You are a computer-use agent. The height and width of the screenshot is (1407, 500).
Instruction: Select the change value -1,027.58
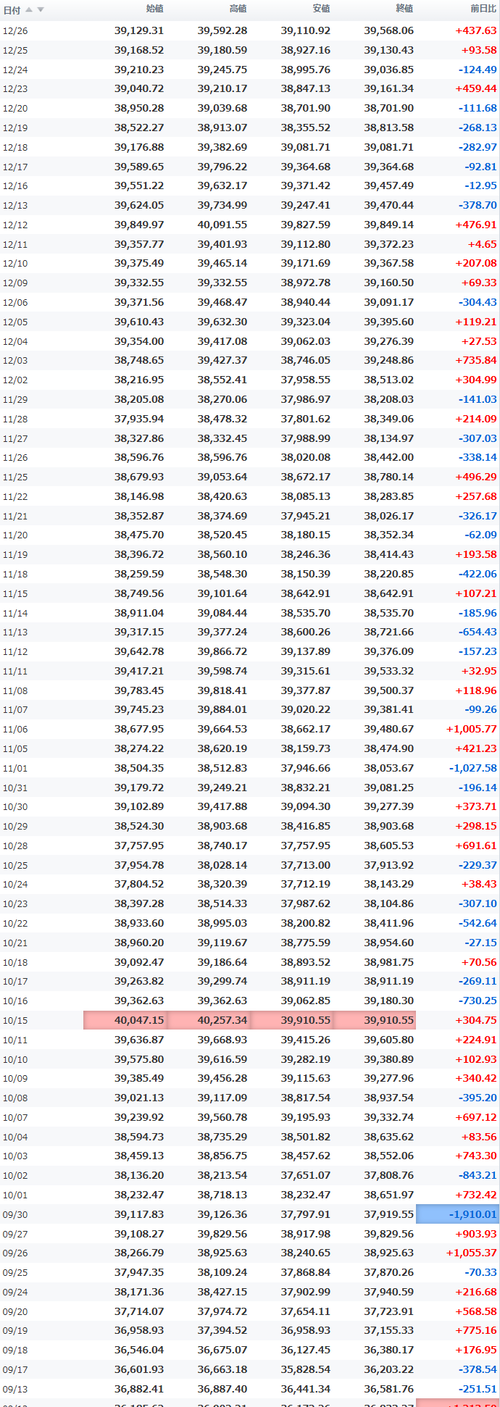472,768
